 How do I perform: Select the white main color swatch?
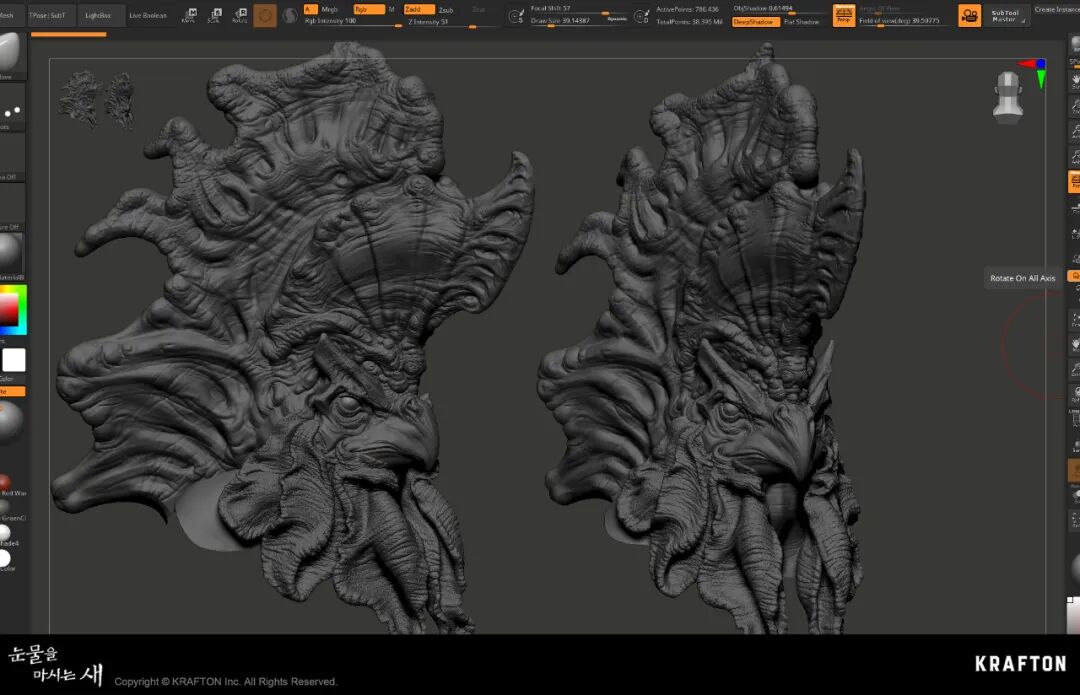(14, 360)
